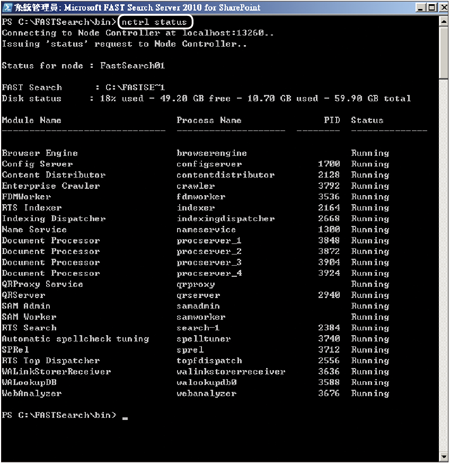The height and width of the screenshot is (464, 450).
Task: Click the Status column header
Action: (367, 120)
